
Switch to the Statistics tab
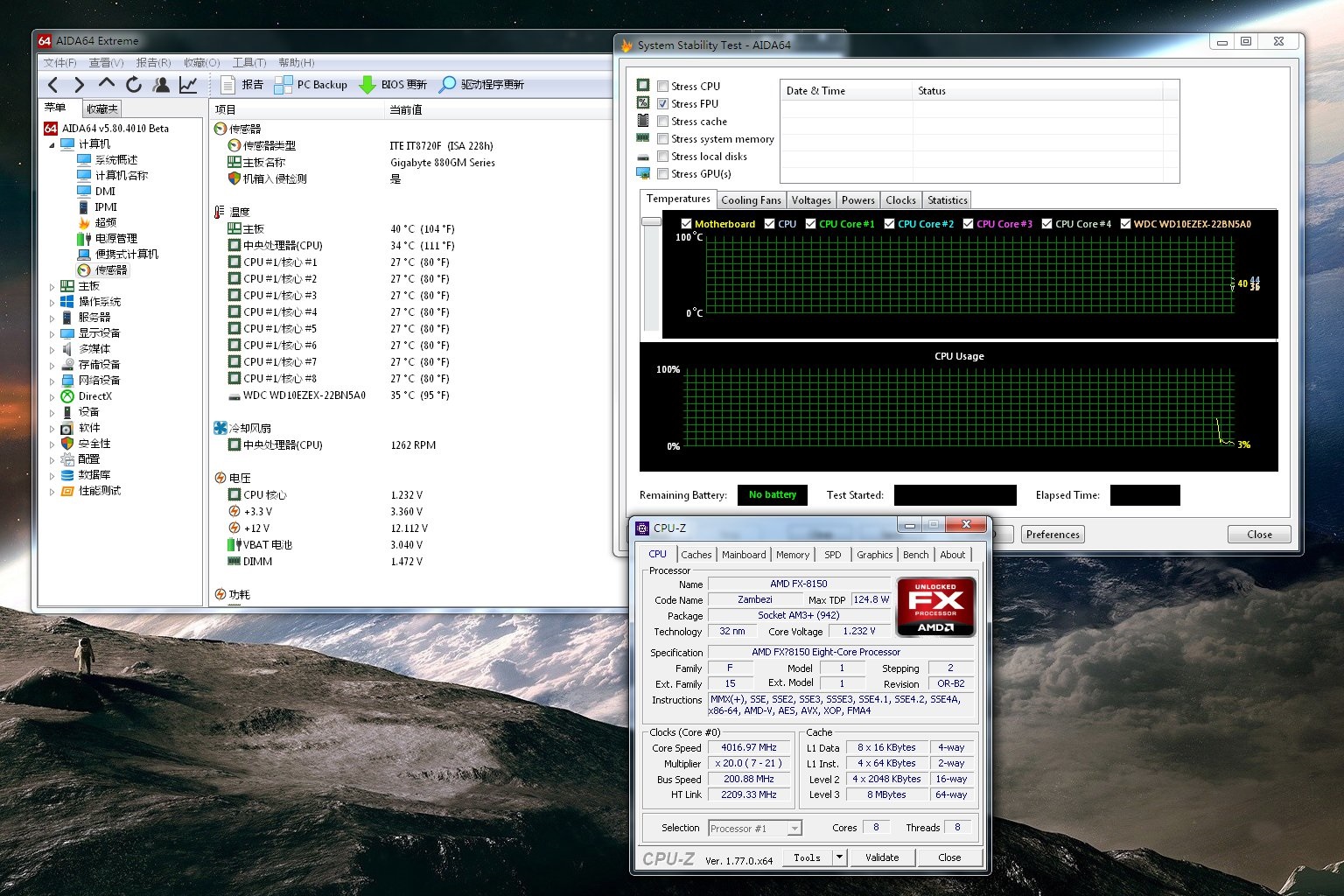(x=947, y=200)
